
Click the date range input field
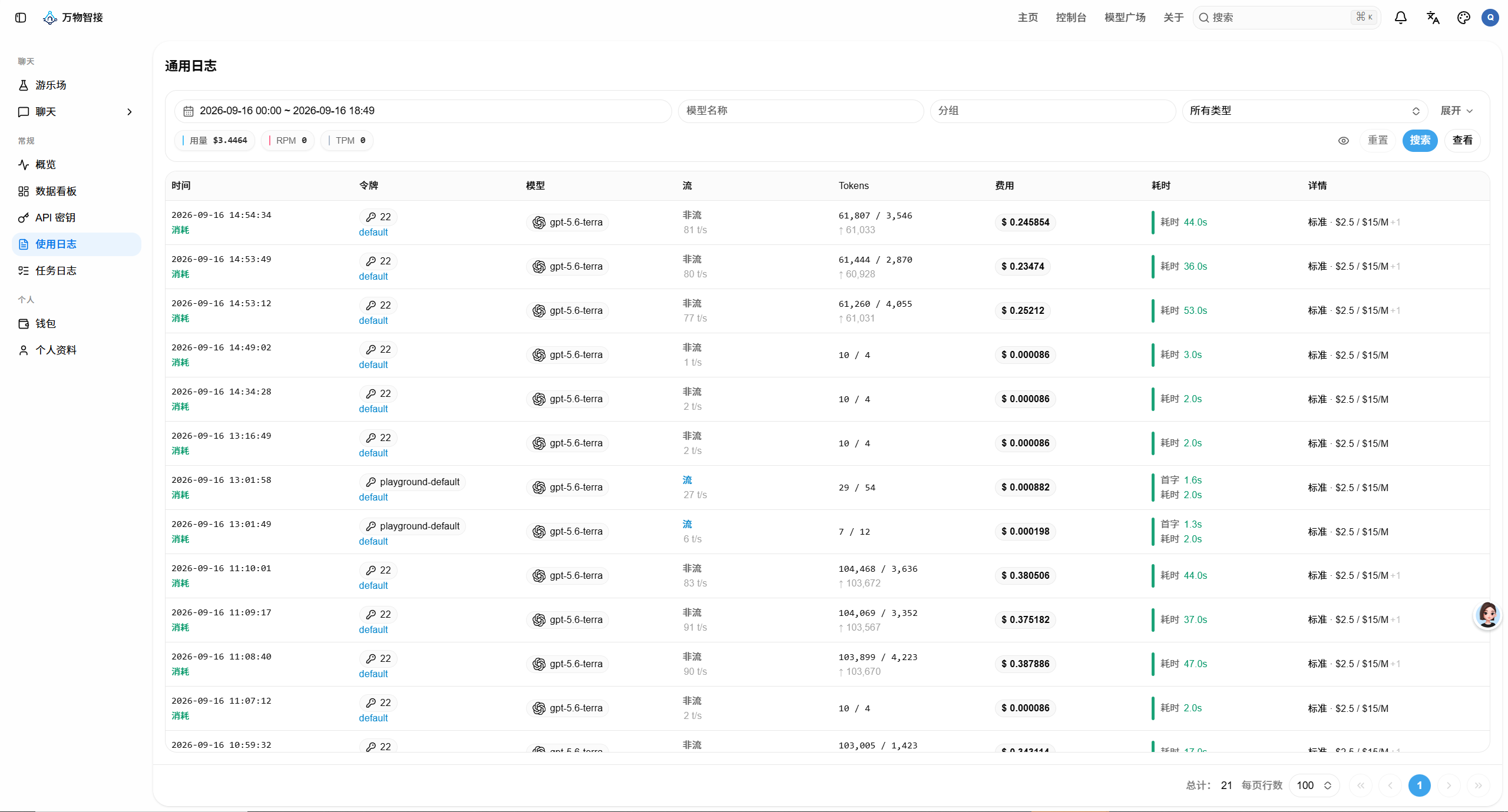(423, 111)
